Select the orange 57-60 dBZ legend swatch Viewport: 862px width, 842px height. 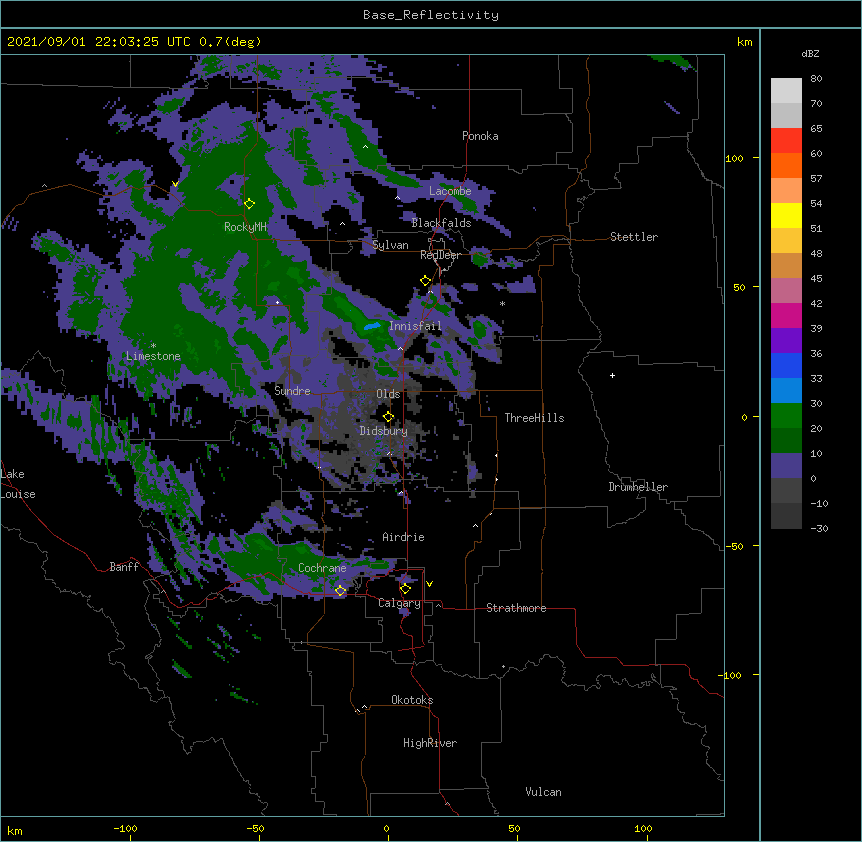pos(786,165)
